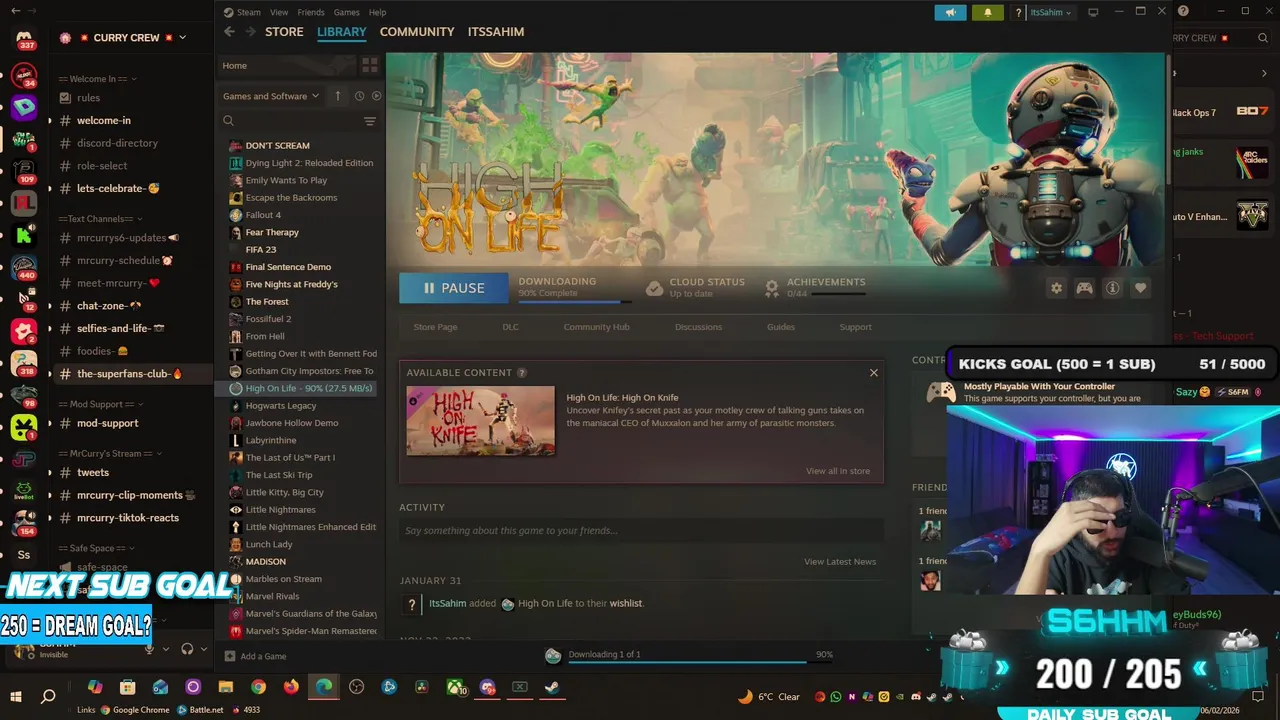Image resolution: width=1280 pixels, height=720 pixels.
Task: Select Marvel Rivals in library list
Action: tap(273, 596)
